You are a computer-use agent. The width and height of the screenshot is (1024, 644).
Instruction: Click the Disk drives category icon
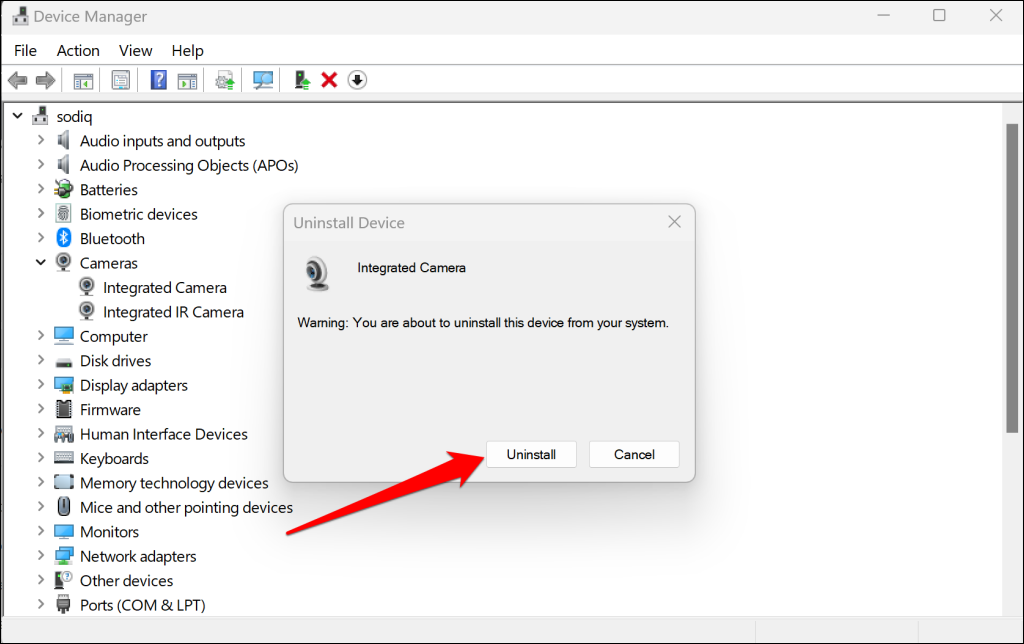[x=64, y=362]
